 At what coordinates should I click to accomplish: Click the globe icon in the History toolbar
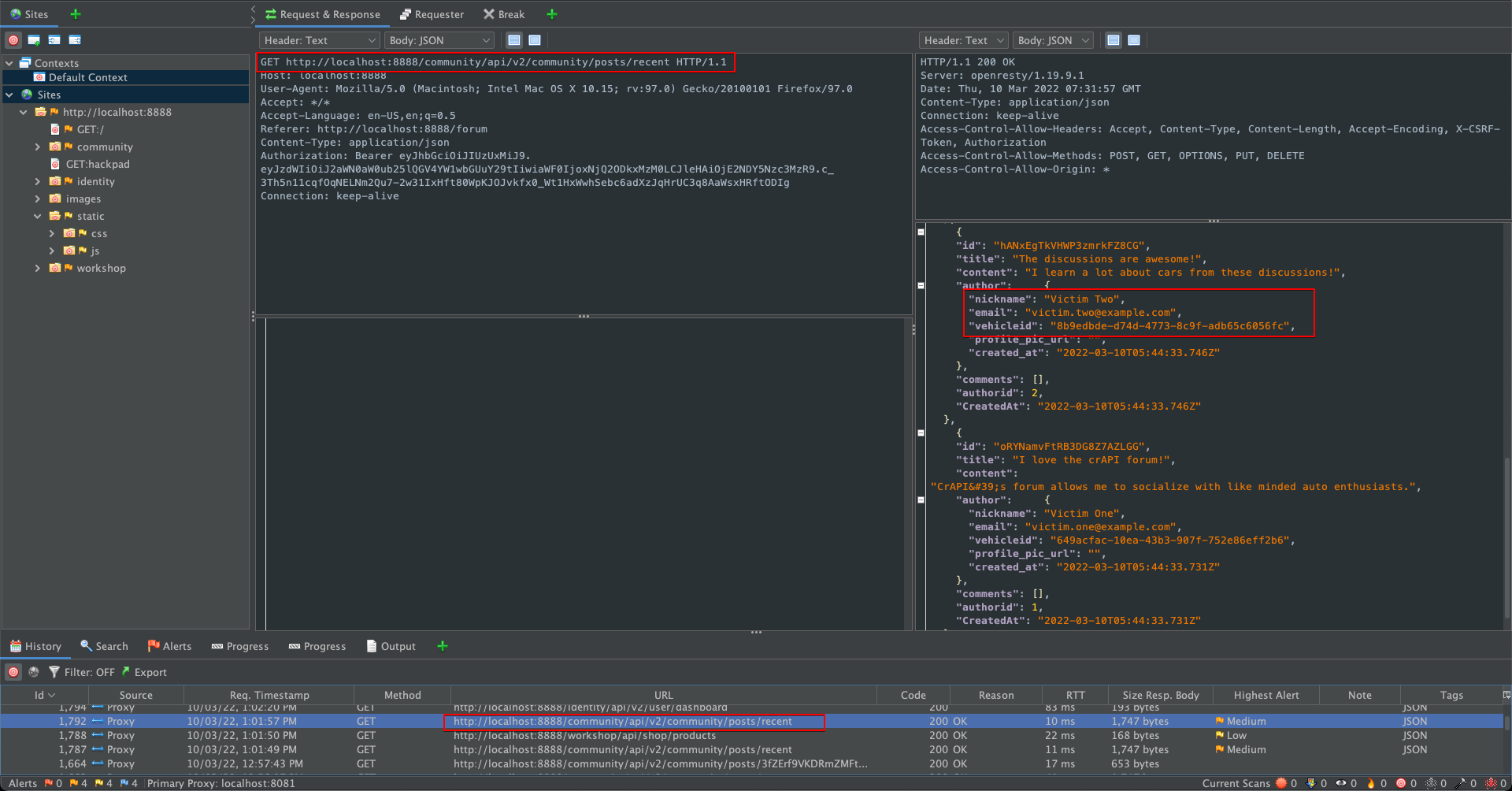[34, 672]
